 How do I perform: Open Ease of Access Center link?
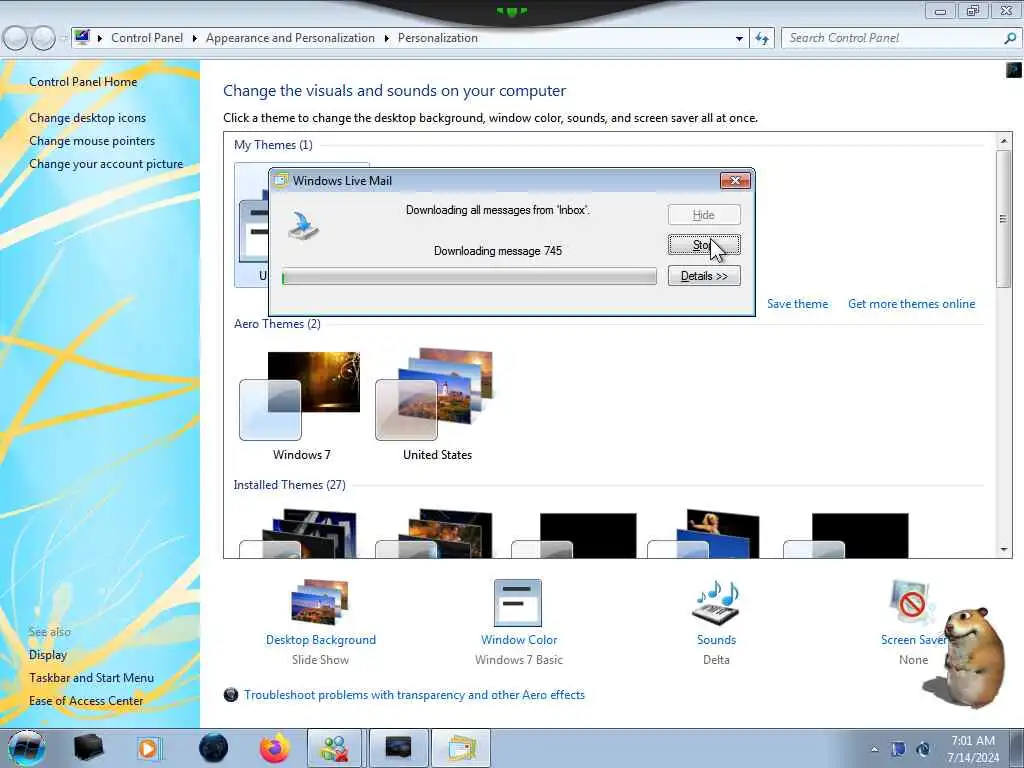click(86, 701)
